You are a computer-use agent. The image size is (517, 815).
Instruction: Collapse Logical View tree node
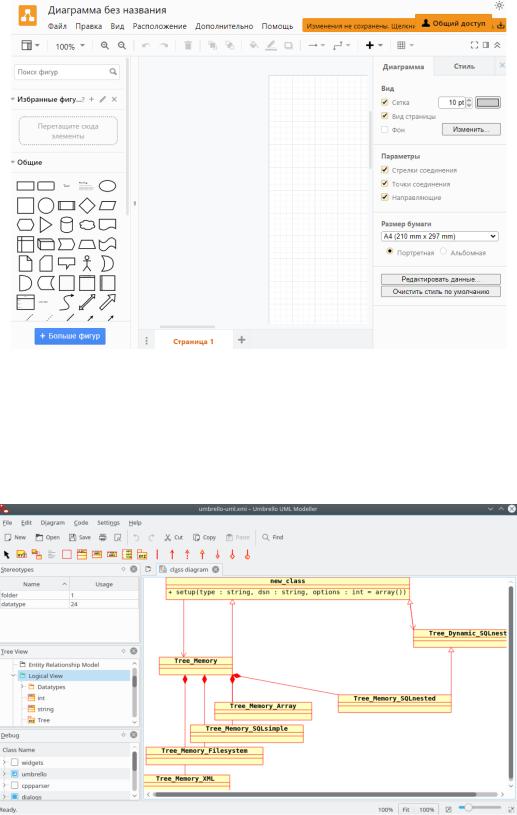tap(14, 676)
